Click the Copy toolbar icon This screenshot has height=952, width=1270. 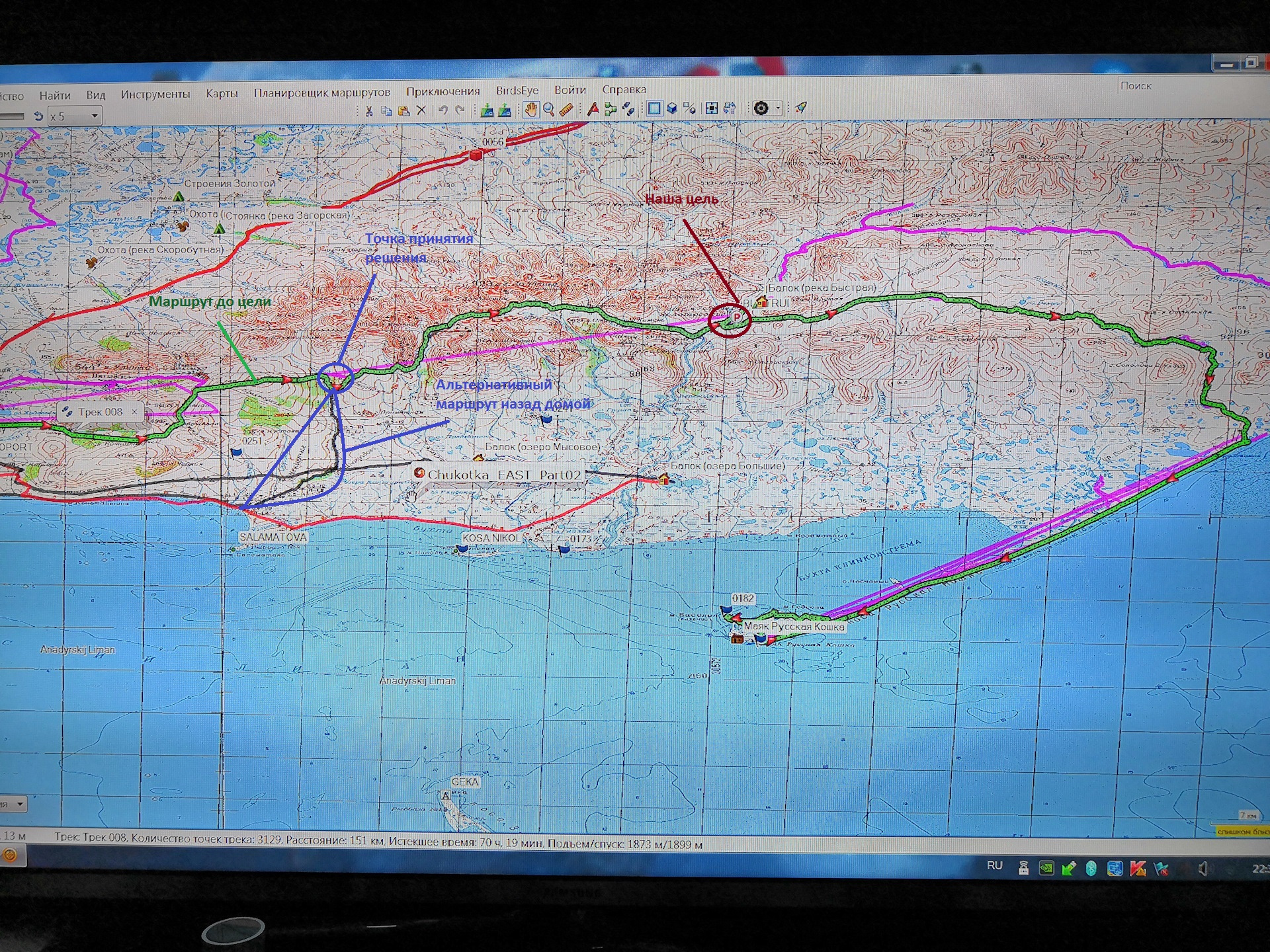pyautogui.click(x=386, y=111)
